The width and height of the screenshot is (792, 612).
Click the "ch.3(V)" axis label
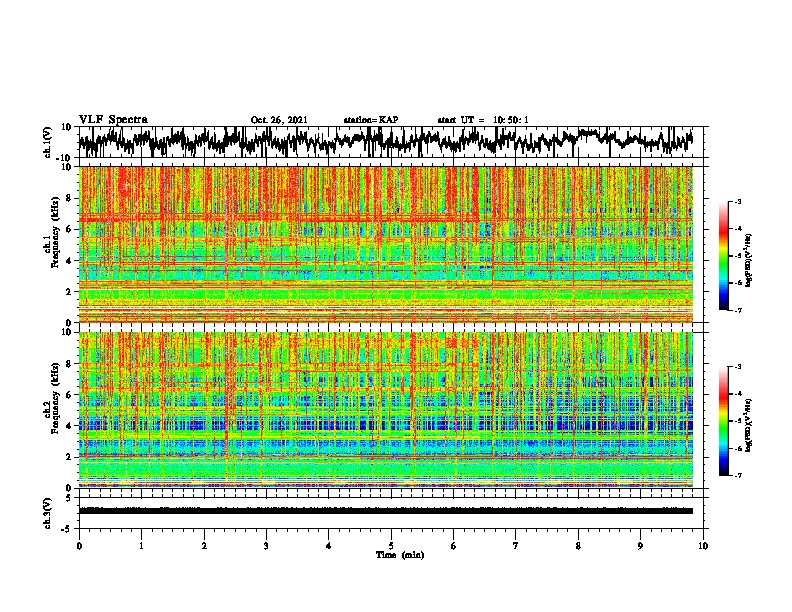[x=48, y=514]
